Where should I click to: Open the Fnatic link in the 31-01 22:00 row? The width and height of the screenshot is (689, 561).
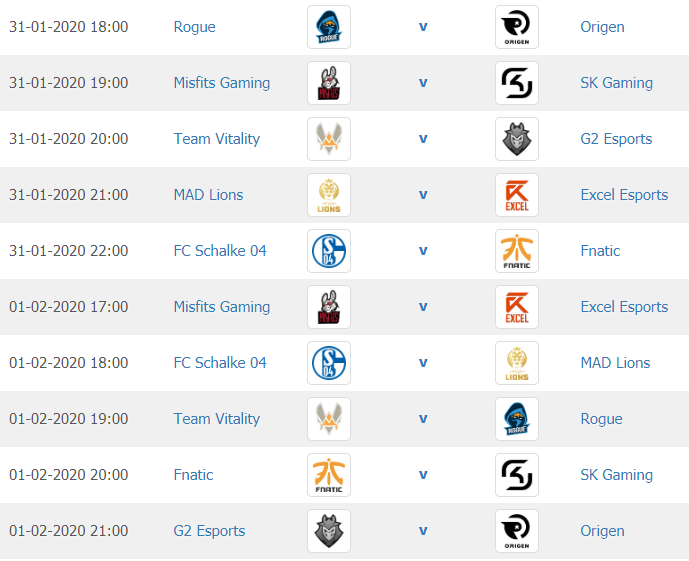pyautogui.click(x=600, y=251)
